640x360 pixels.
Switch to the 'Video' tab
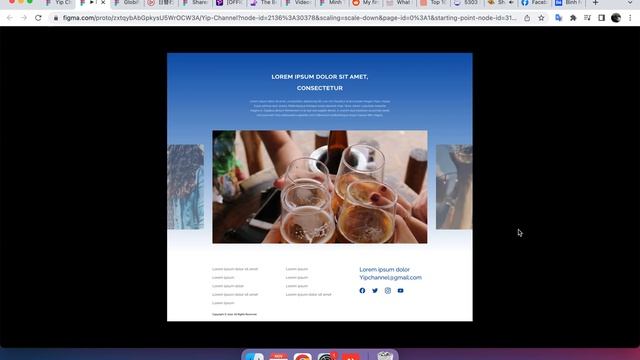coord(298,3)
